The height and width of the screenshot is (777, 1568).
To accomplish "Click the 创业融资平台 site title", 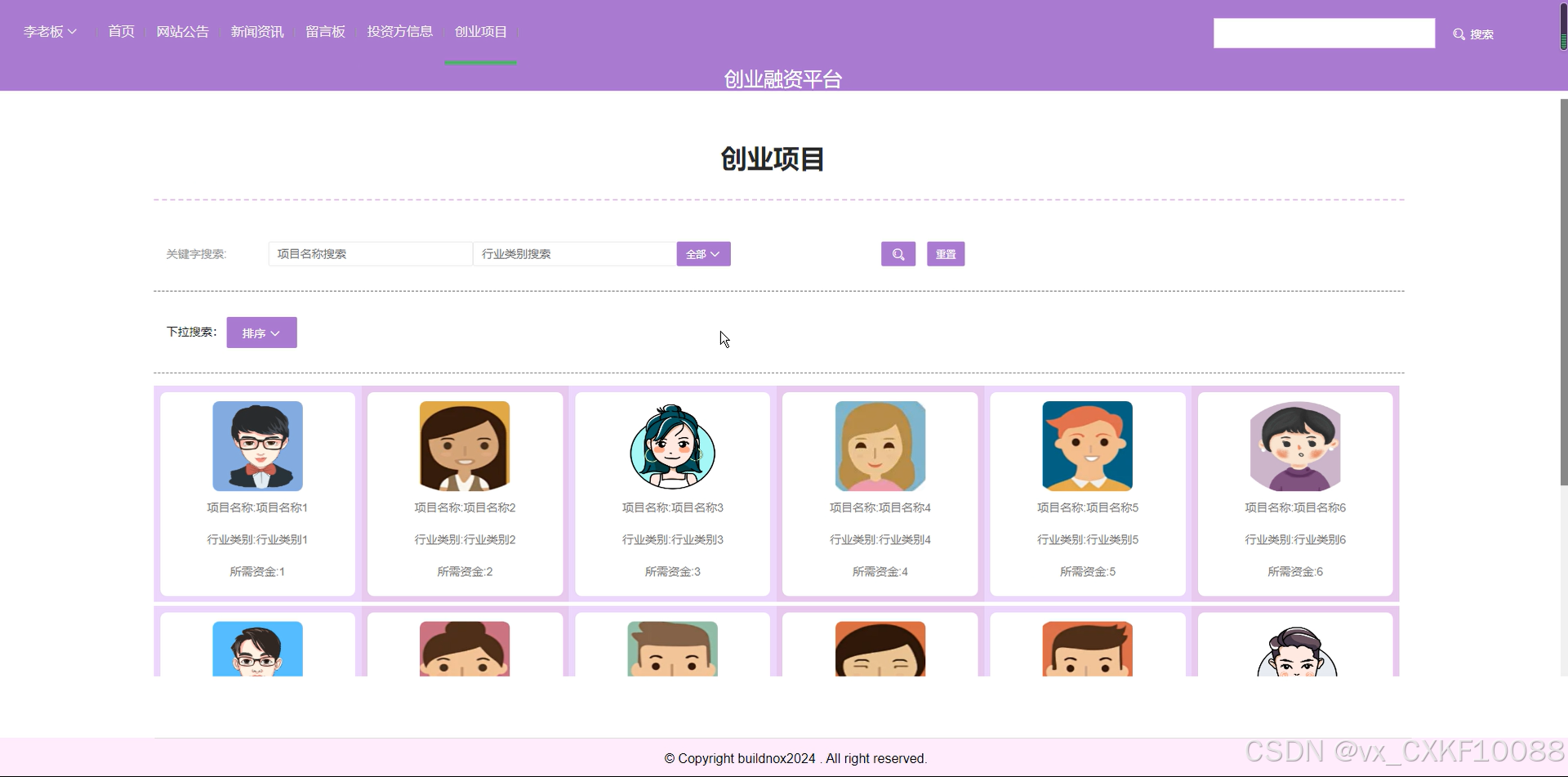I will (x=782, y=79).
